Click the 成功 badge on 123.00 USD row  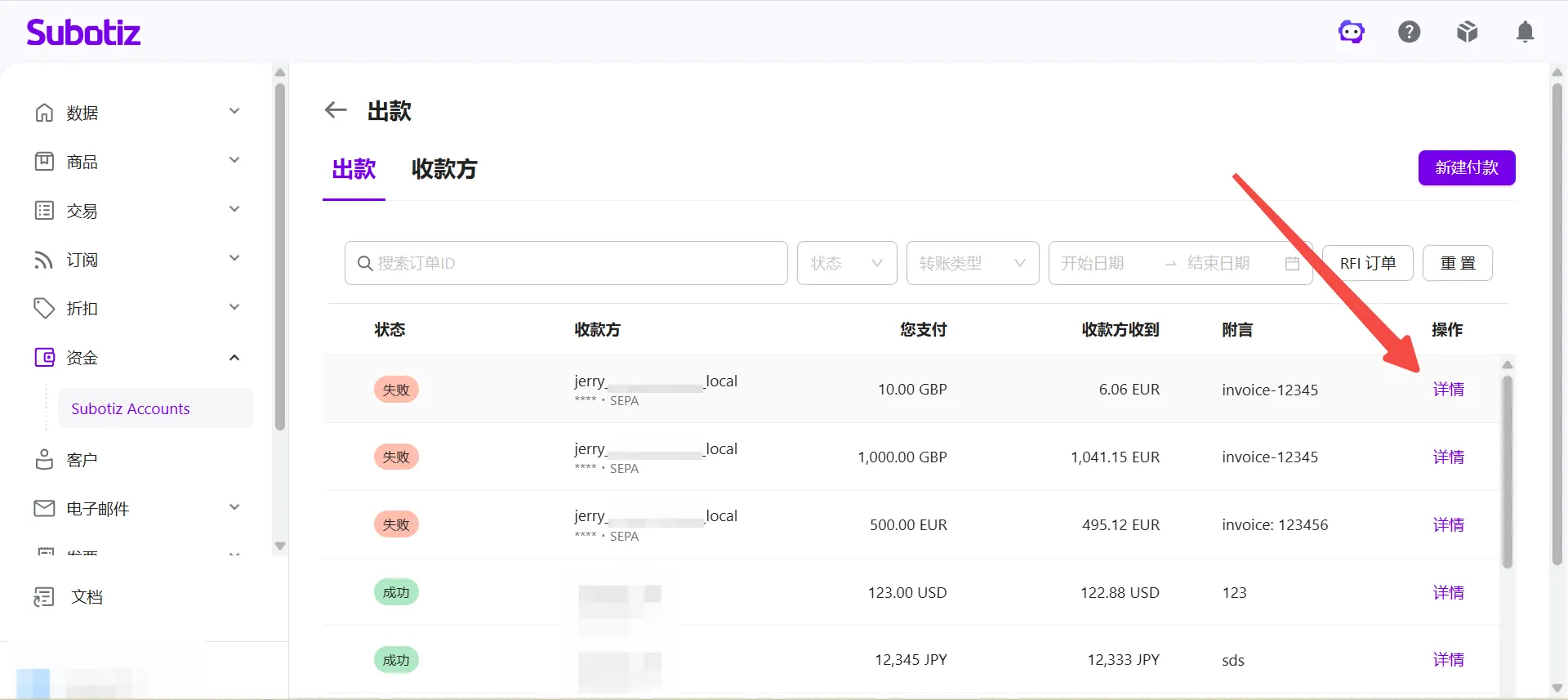[x=396, y=592]
